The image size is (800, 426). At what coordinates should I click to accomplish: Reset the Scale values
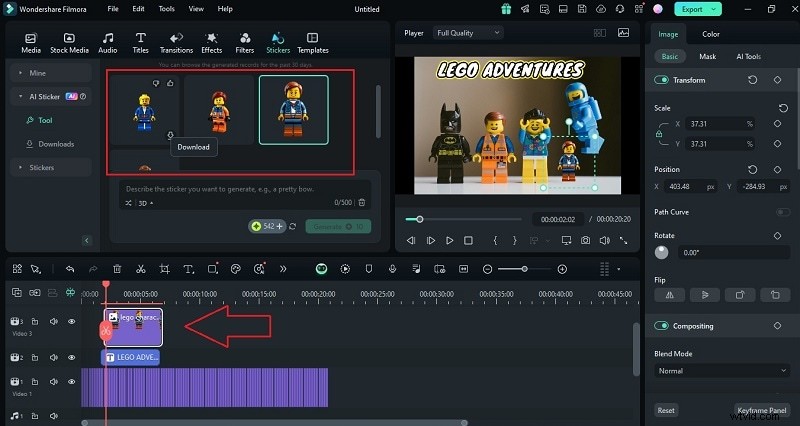pyautogui.click(x=783, y=108)
